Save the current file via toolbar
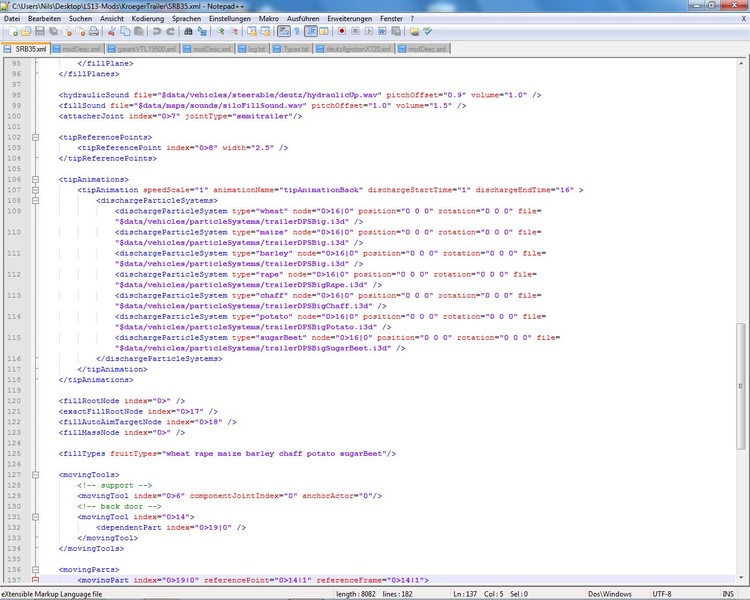The height and width of the screenshot is (600, 750). (x=40, y=32)
